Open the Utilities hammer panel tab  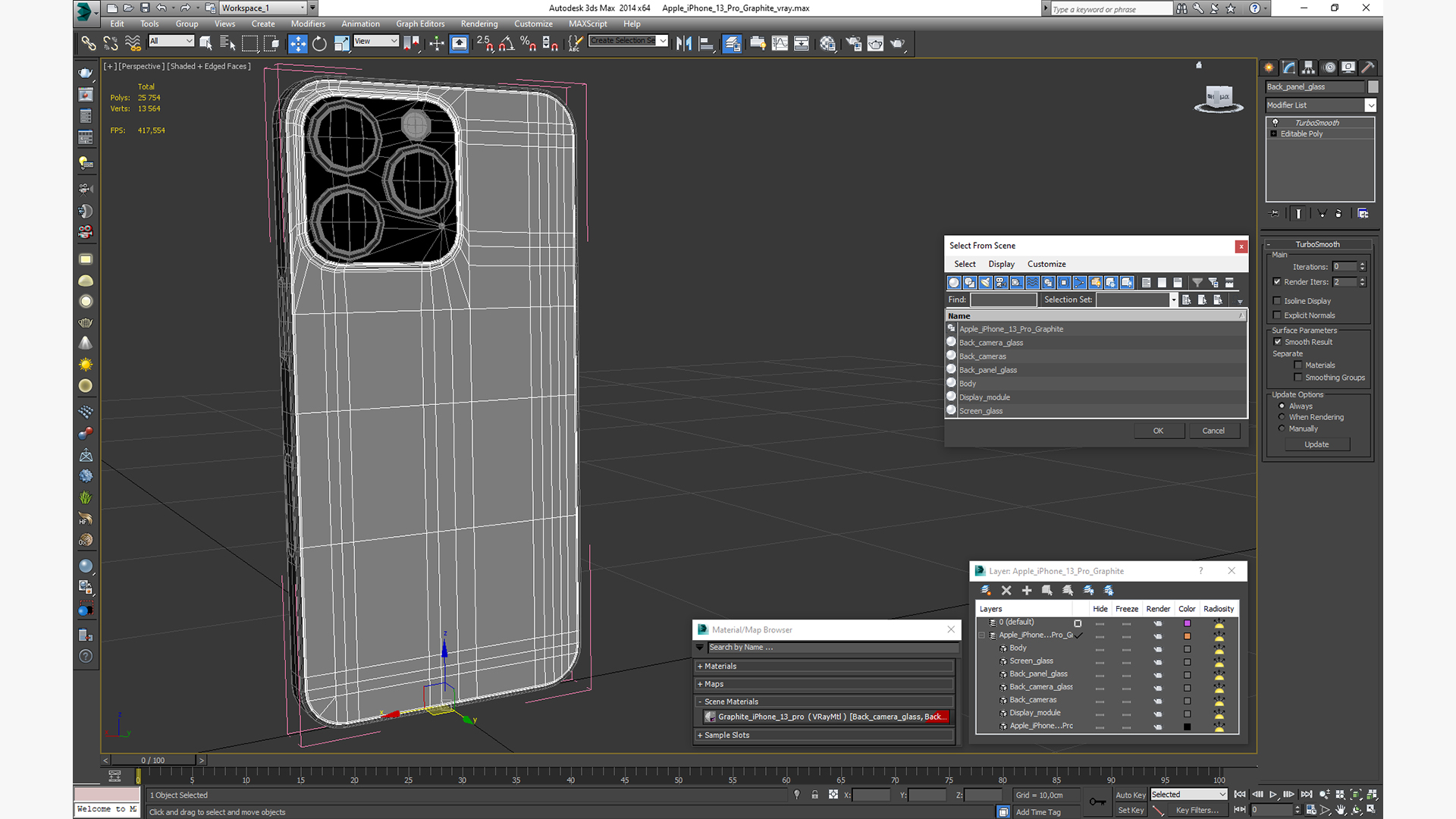click(1367, 67)
